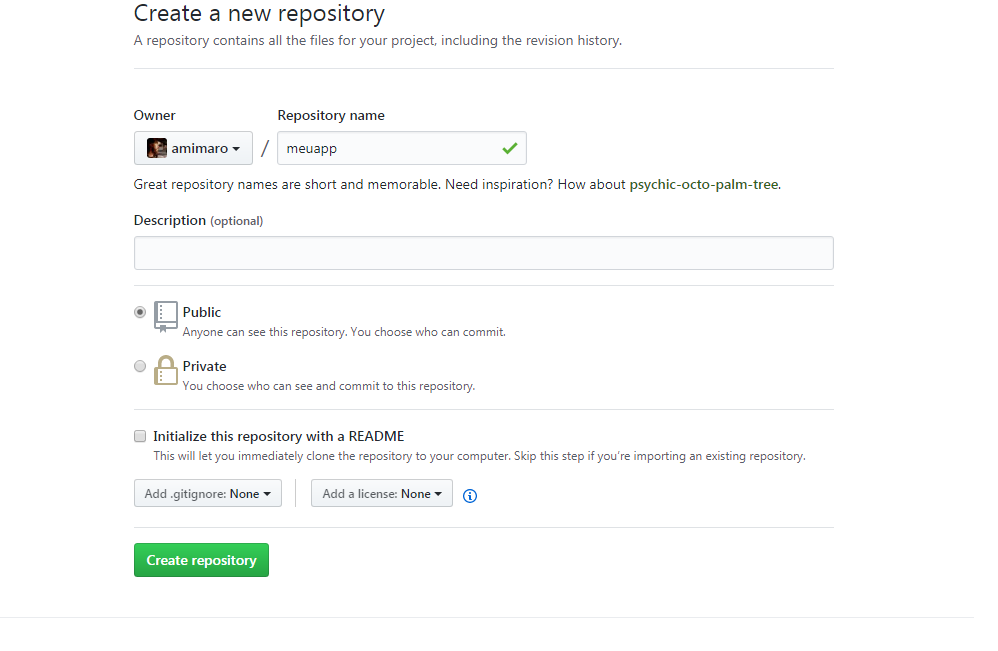The image size is (998, 651).
Task: Select the Private repository radio button
Action: pyautogui.click(x=140, y=366)
